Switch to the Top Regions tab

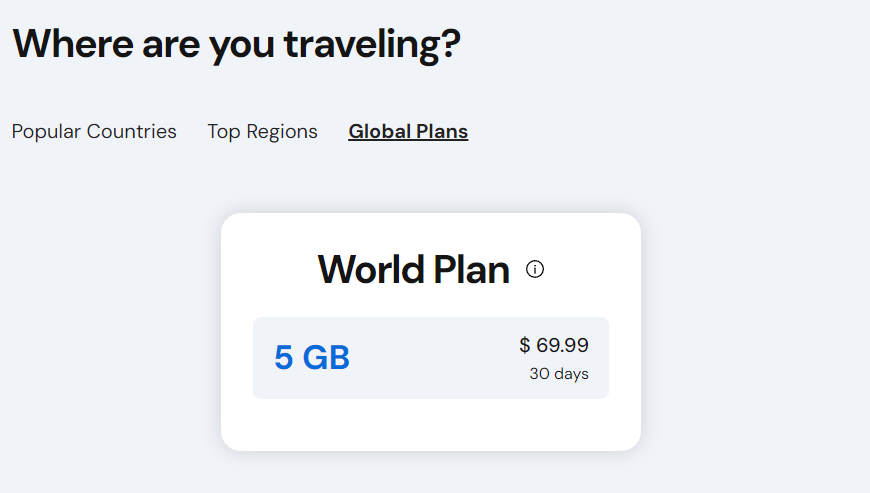click(x=262, y=131)
